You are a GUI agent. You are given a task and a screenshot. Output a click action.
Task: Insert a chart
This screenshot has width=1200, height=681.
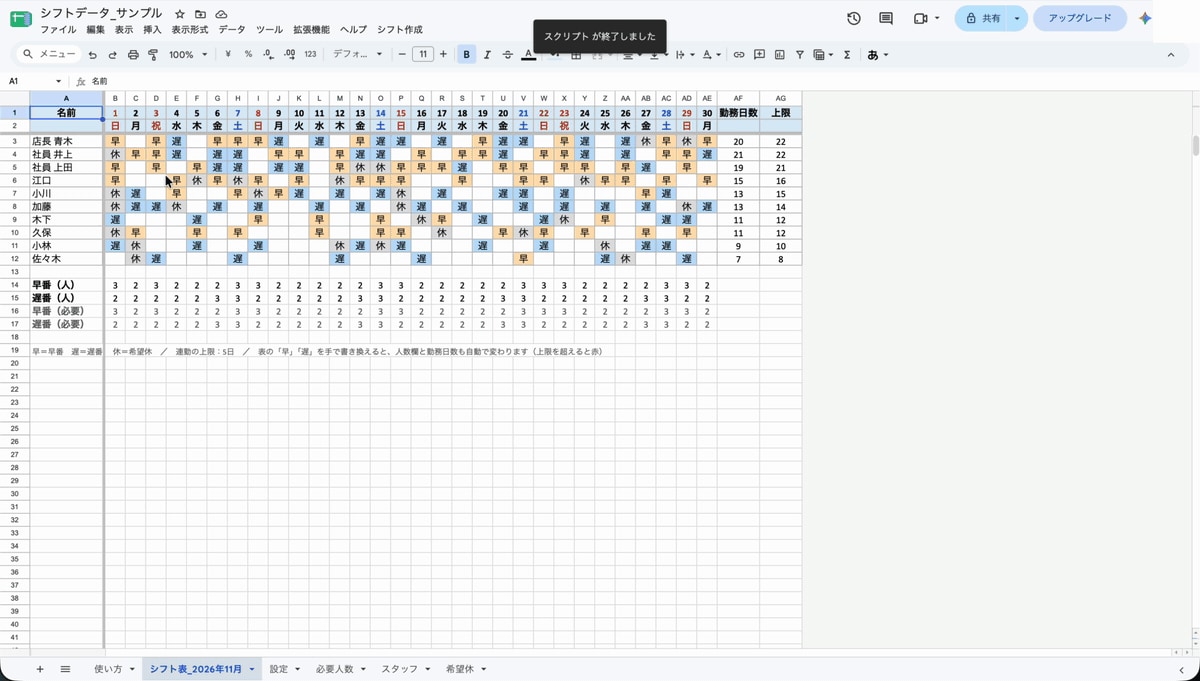pos(780,55)
